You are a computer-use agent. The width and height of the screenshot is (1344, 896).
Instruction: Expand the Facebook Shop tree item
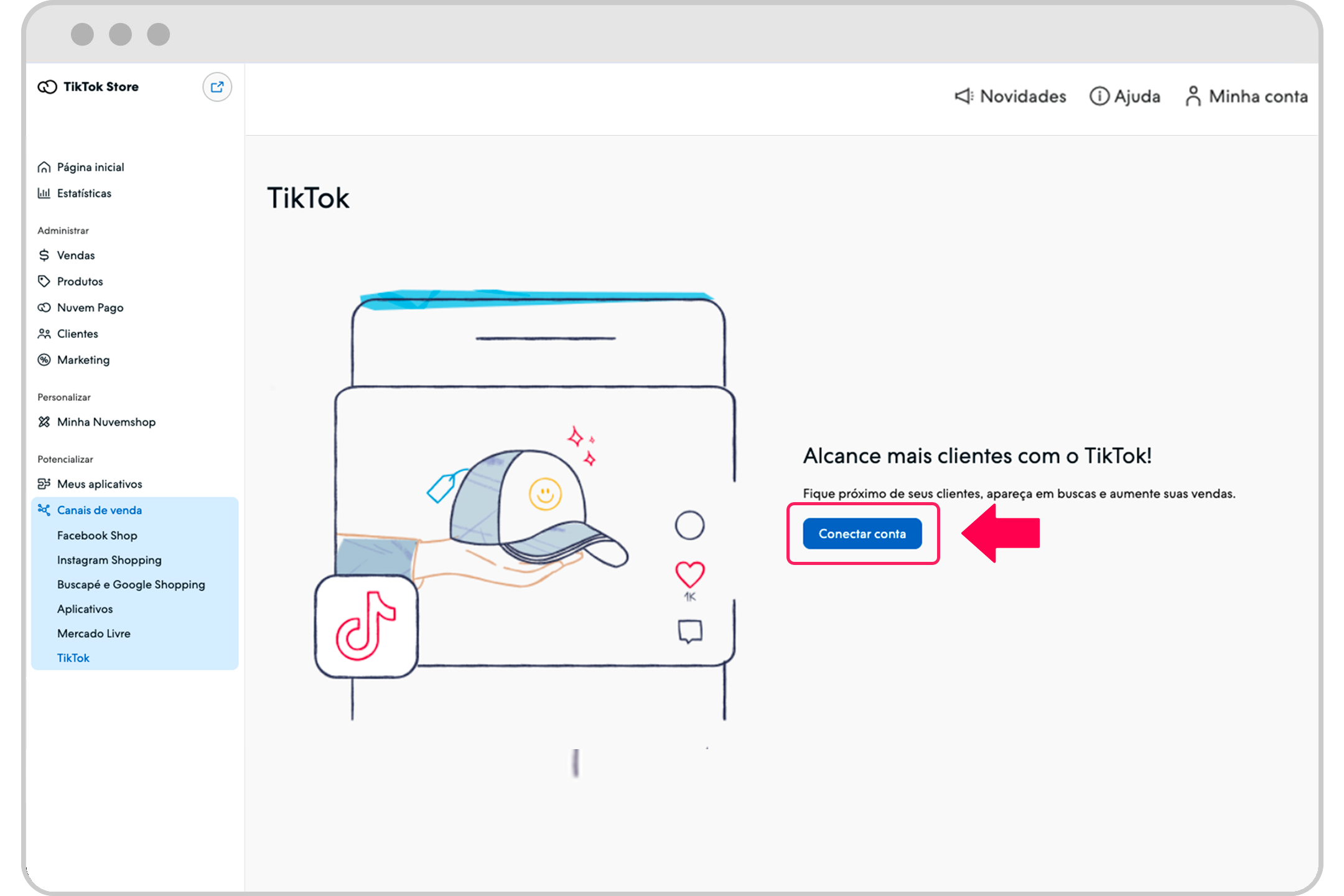pos(96,535)
